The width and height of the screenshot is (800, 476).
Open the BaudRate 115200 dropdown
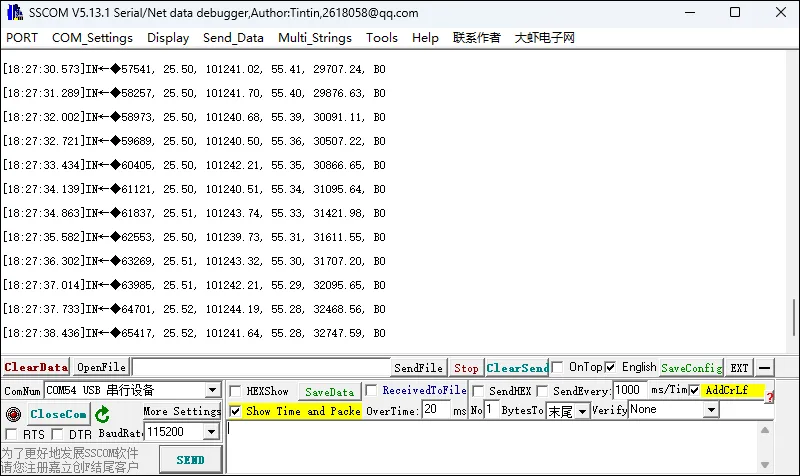click(211, 432)
